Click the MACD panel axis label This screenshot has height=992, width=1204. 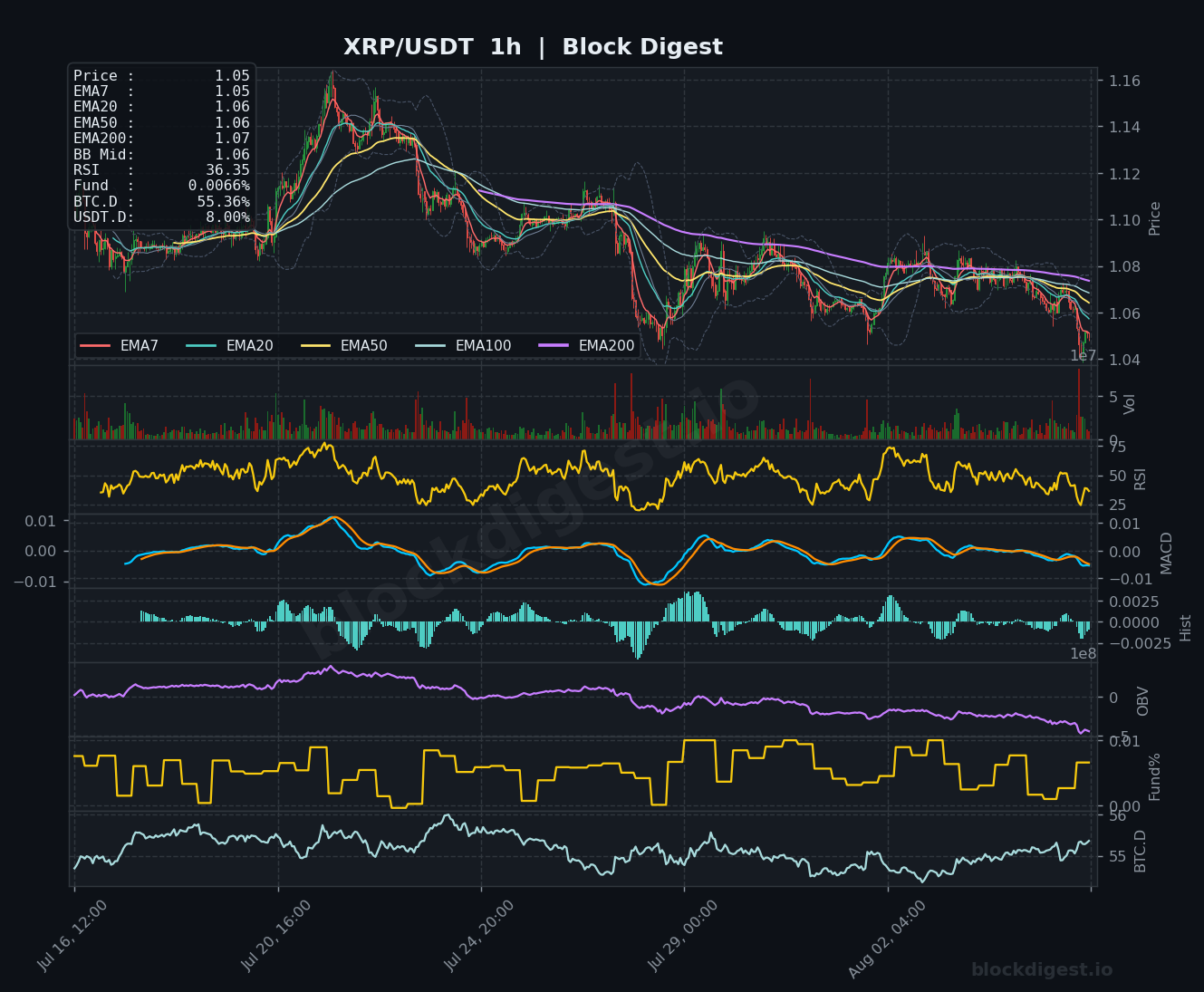(x=1166, y=553)
